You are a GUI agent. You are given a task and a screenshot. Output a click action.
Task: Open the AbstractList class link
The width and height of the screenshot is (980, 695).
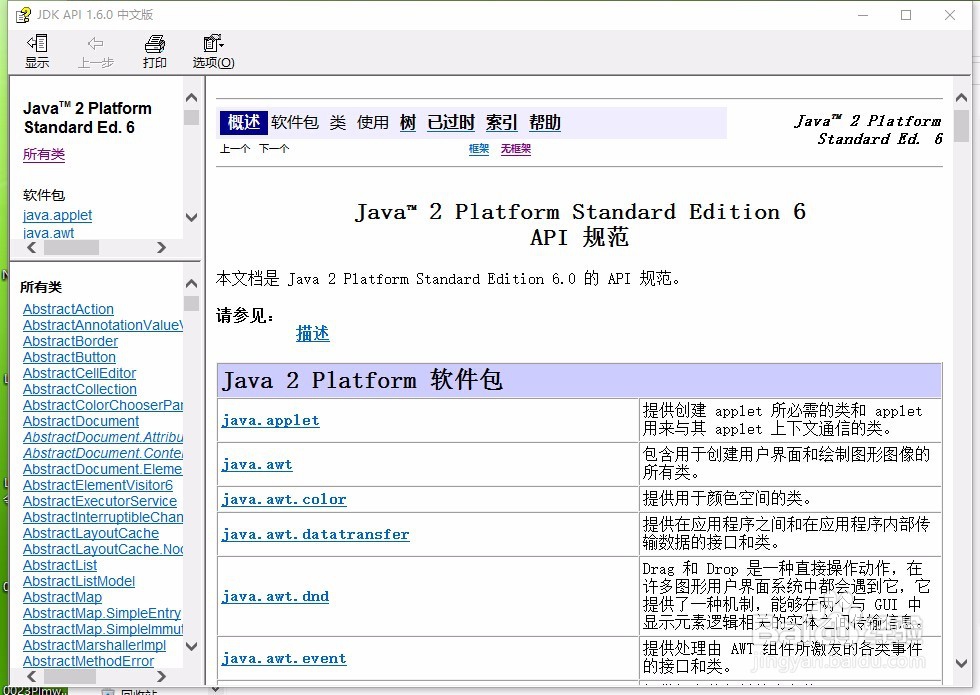(59, 565)
